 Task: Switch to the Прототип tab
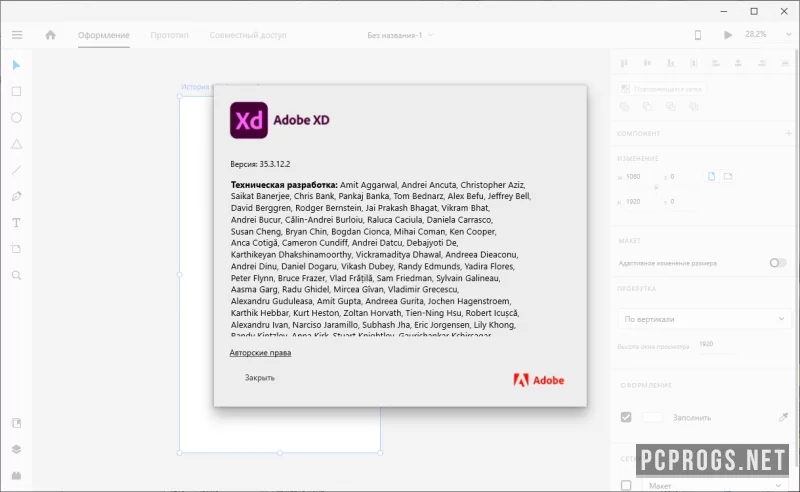click(x=169, y=35)
